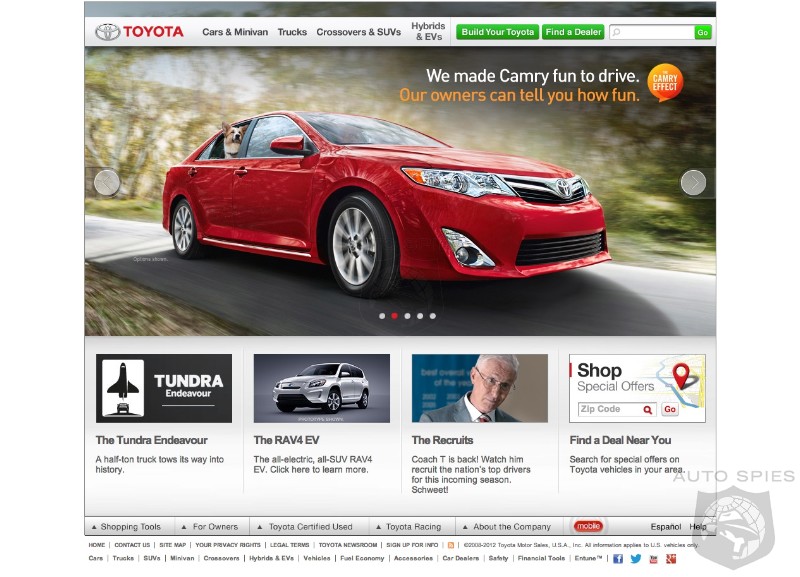Open the Safety footer link
The height and width of the screenshot is (577, 800).
[498, 558]
